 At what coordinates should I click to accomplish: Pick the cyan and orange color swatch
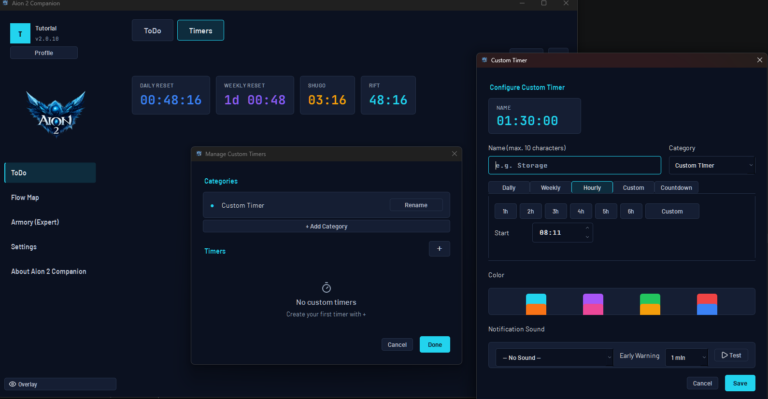pyautogui.click(x=536, y=304)
